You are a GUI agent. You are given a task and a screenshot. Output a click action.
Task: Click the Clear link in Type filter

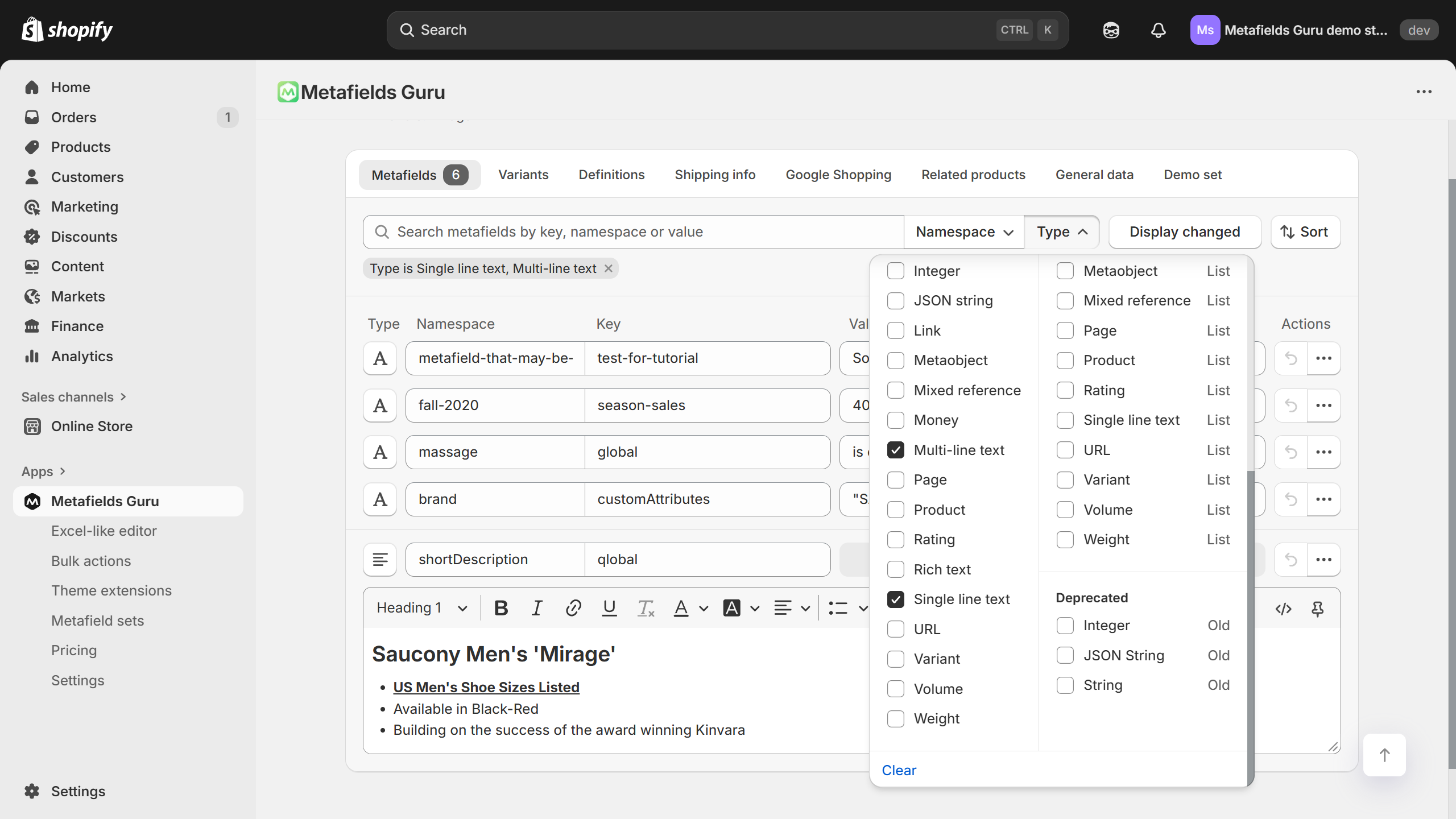899,770
